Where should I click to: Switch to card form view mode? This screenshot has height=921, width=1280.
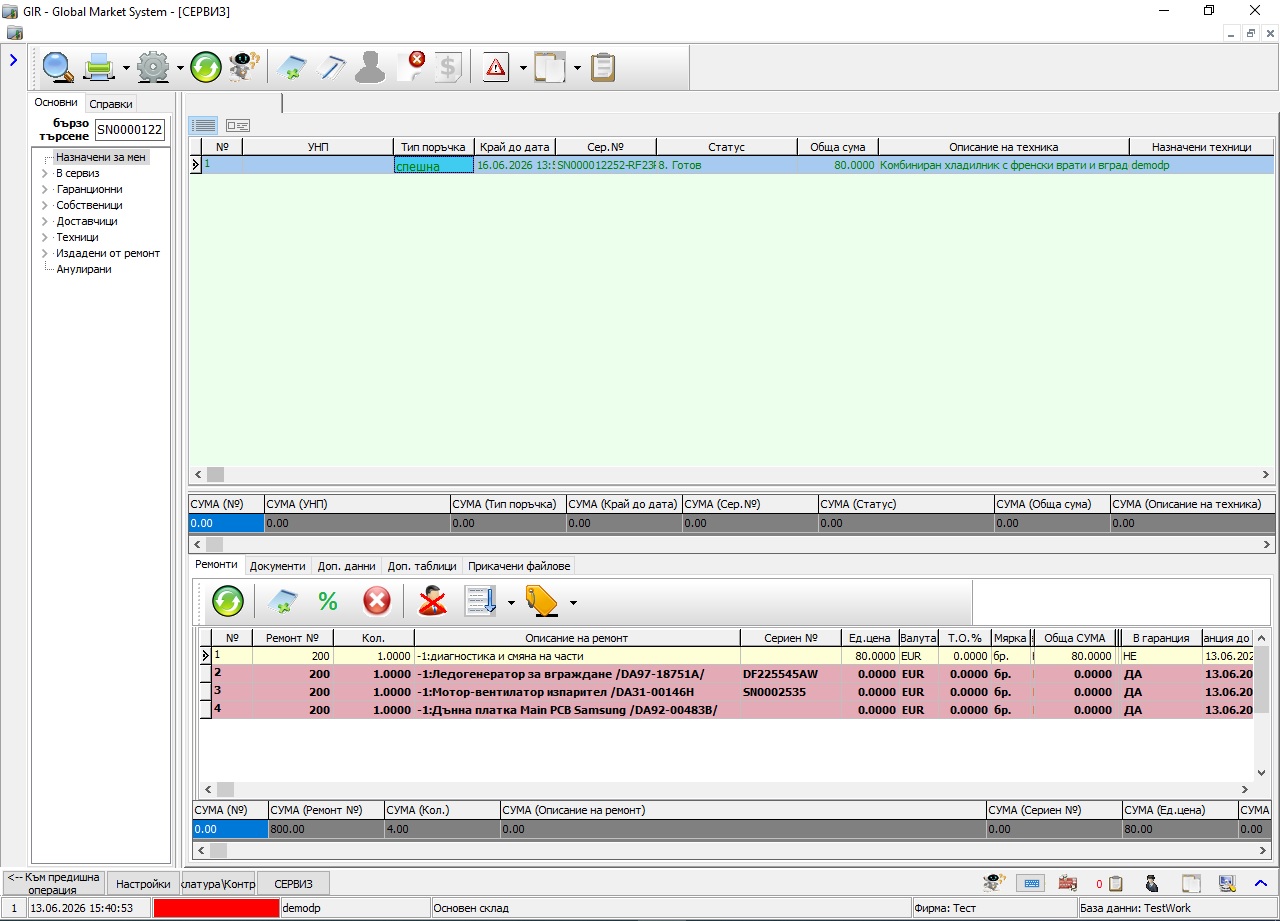tap(237, 125)
